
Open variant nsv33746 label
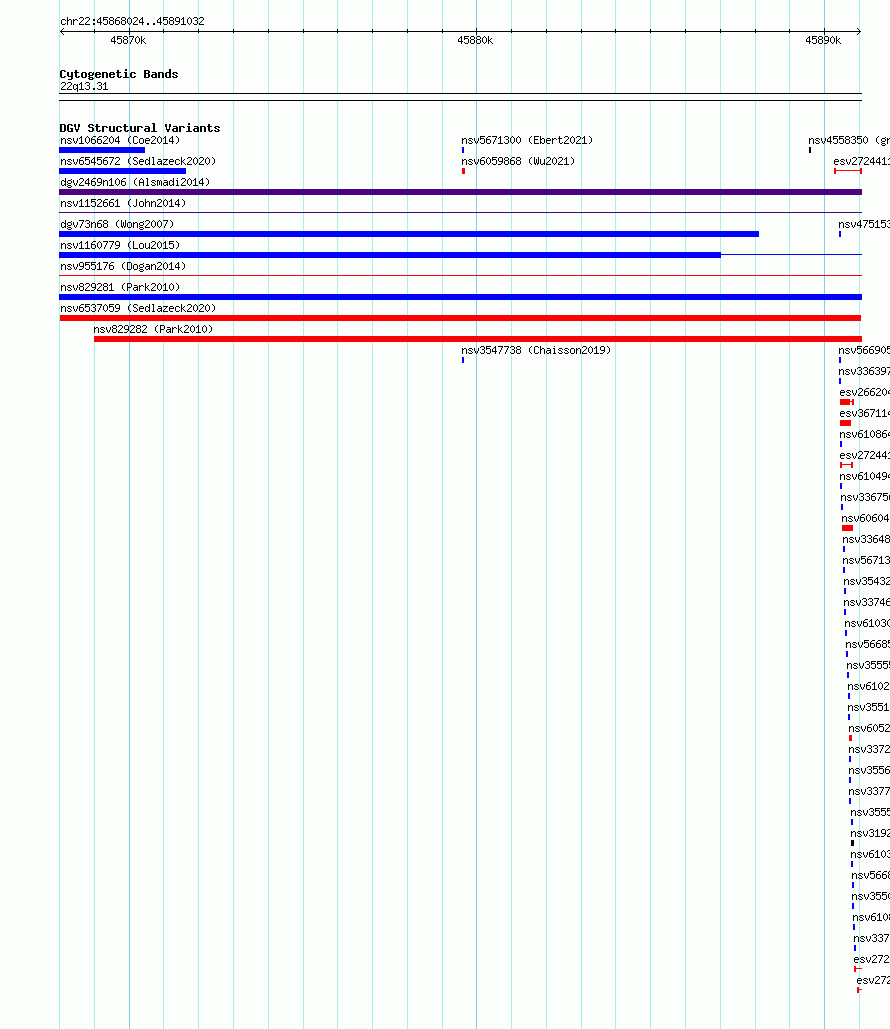pyautogui.click(x=866, y=602)
